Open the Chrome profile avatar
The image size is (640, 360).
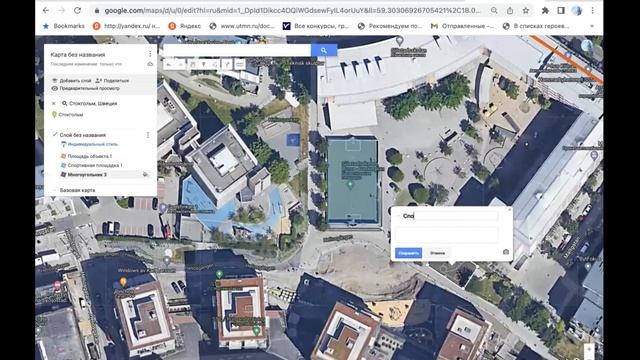click(577, 11)
